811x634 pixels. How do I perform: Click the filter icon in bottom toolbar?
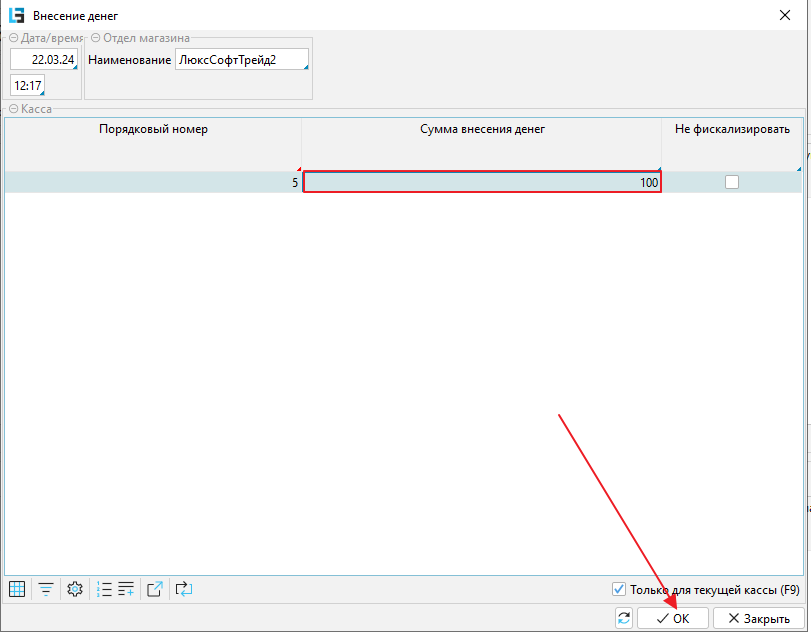click(46, 589)
